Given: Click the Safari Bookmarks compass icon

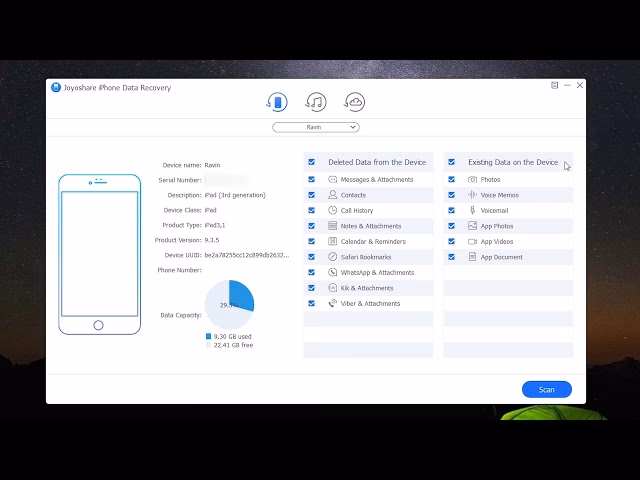Looking at the screenshot, I should (x=333, y=257).
